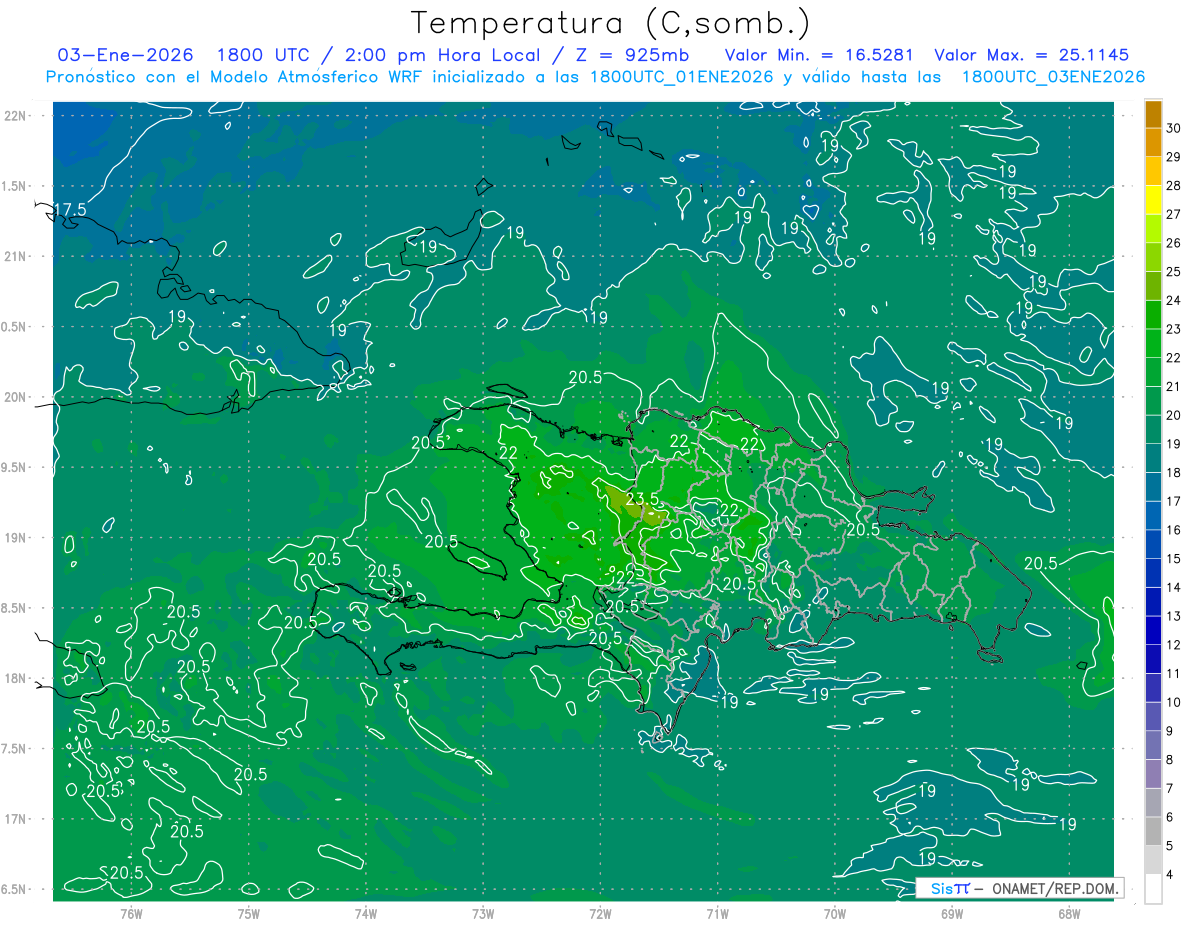Click the color scale label "6"
The width and height of the screenshot is (1200, 927).
click(1170, 817)
